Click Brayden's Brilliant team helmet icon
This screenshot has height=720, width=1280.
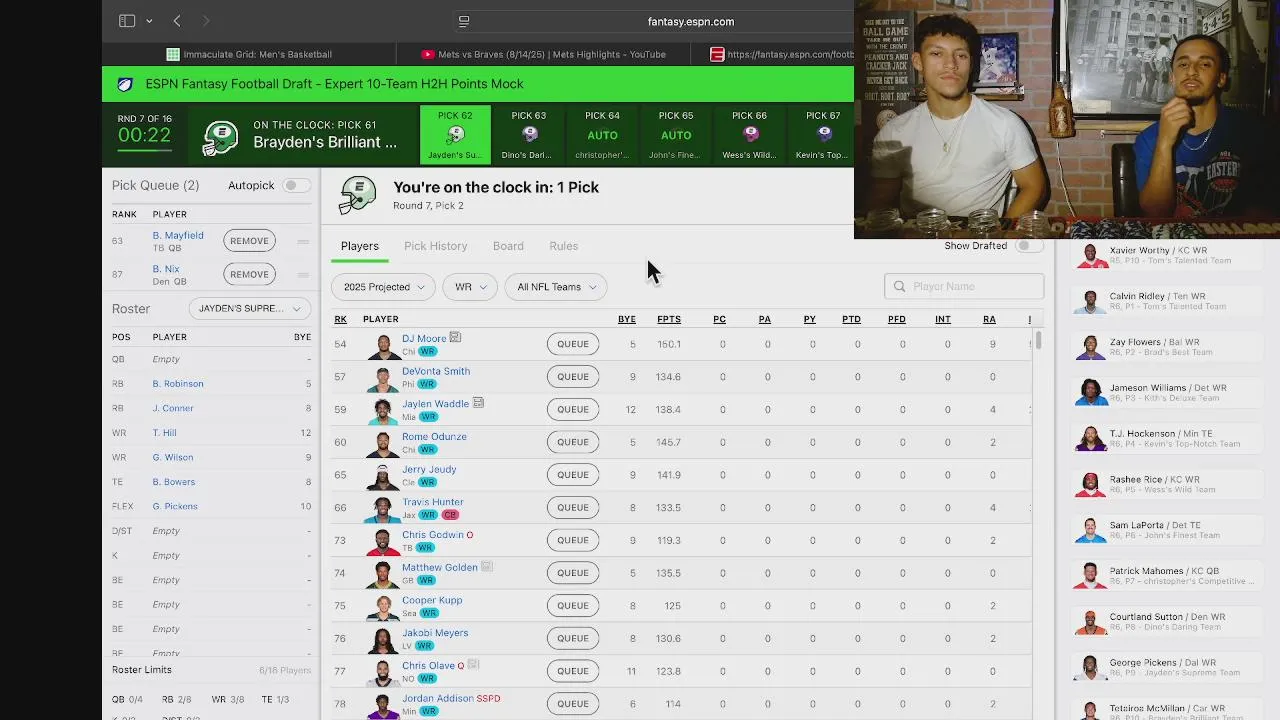point(220,137)
